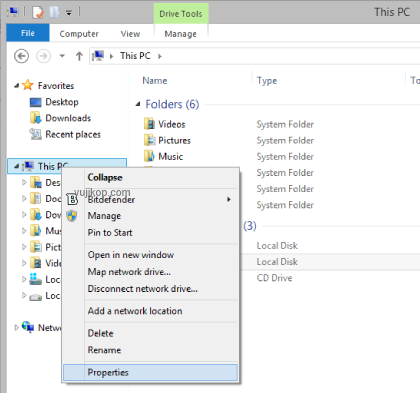Choose Manage in the context menu

(150, 216)
